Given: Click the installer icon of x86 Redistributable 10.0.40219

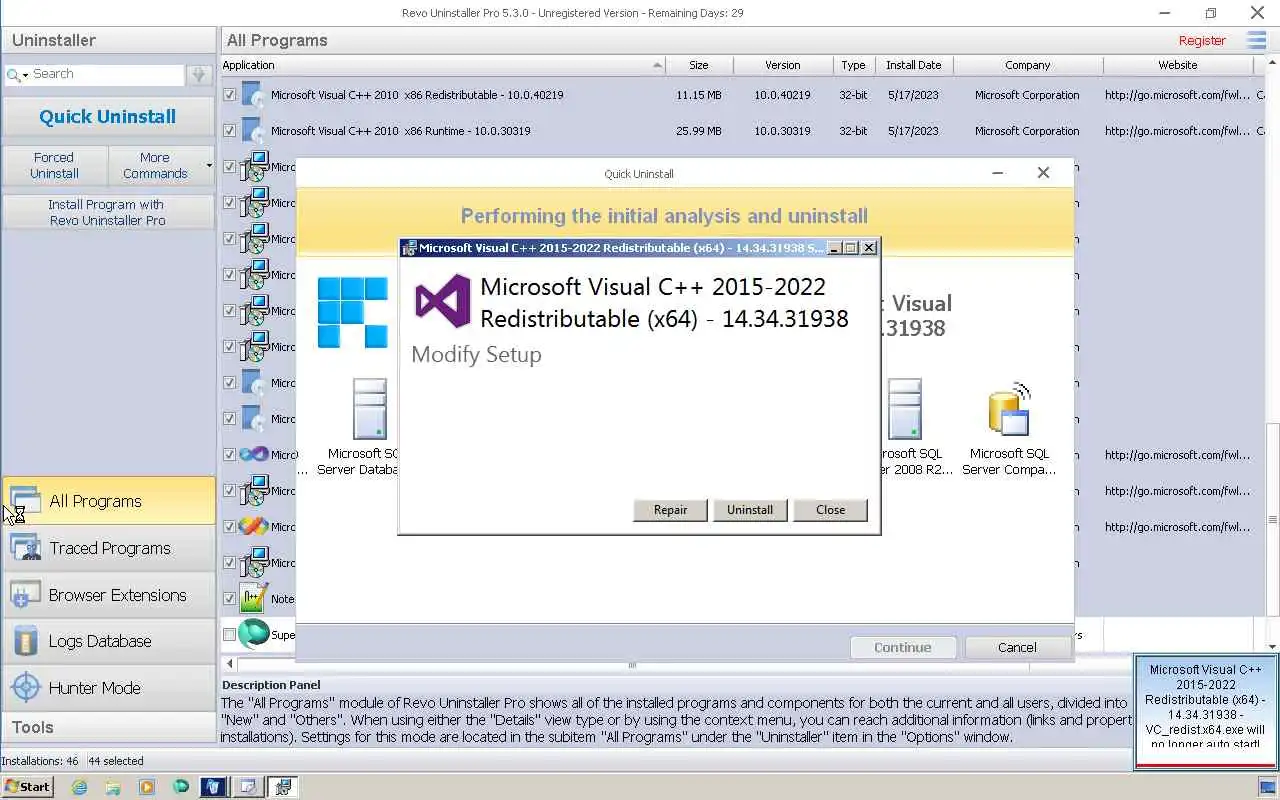Looking at the screenshot, I should (254, 95).
